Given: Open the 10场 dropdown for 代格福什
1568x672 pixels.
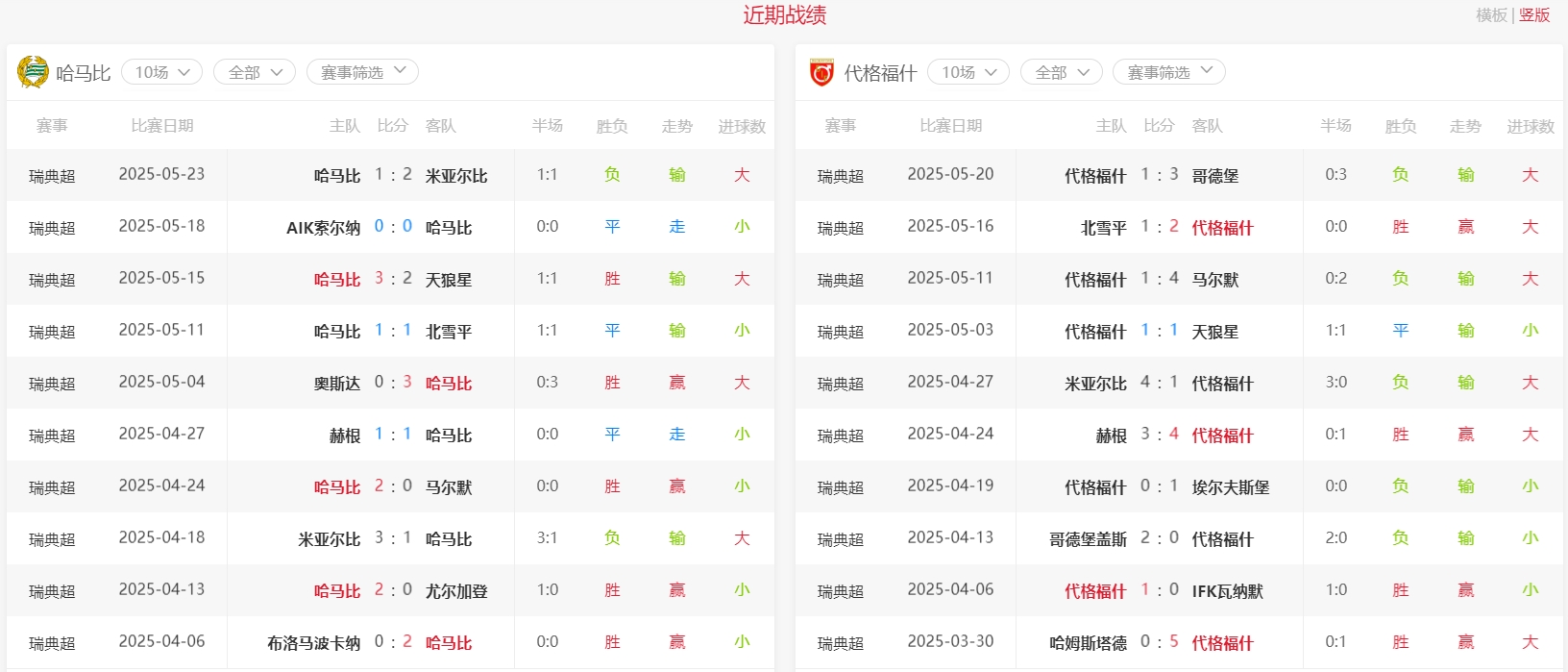Looking at the screenshot, I should 968,72.
